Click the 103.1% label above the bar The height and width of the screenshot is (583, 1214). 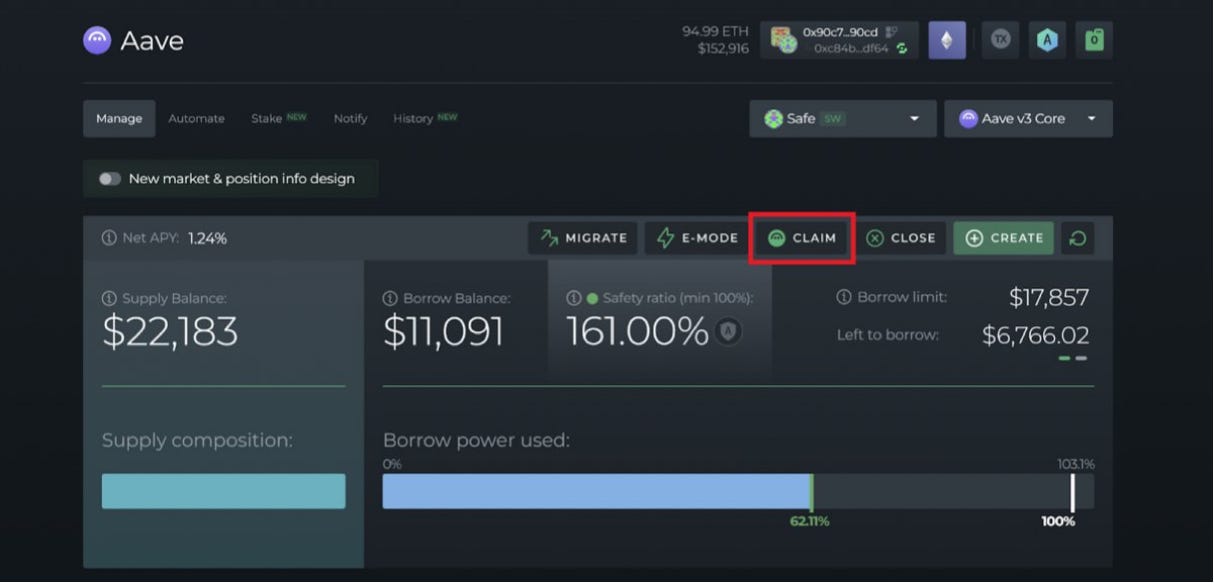pos(1076,464)
